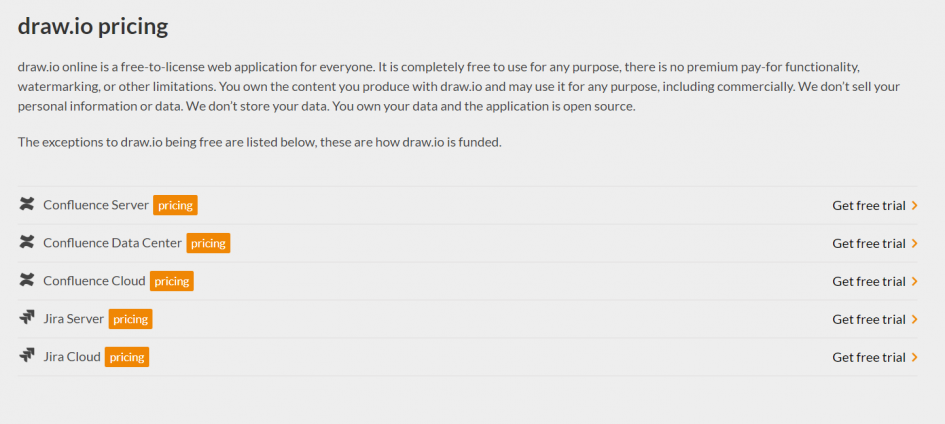Get free trial for Jira Server
This screenshot has width=945, height=424.
click(x=868, y=319)
